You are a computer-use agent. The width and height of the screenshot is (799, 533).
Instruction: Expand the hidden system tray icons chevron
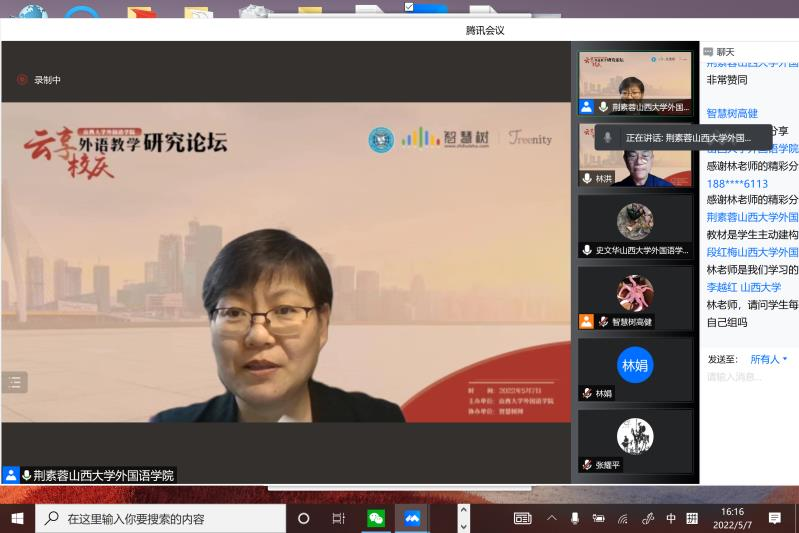coord(551,518)
